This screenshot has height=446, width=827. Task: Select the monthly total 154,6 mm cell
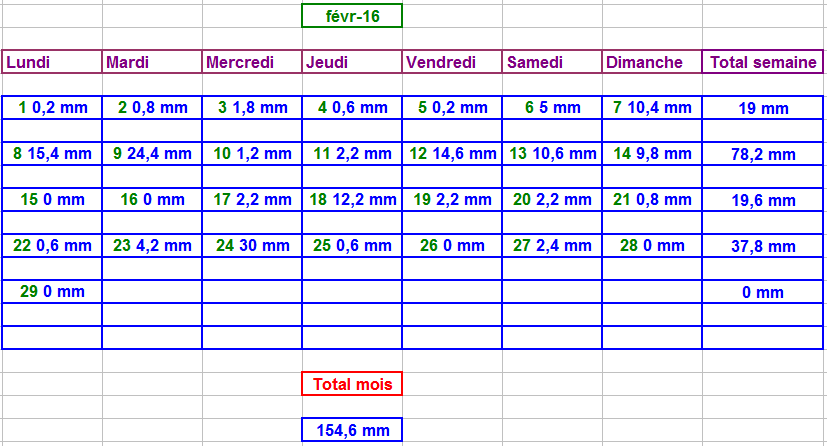coord(352,430)
